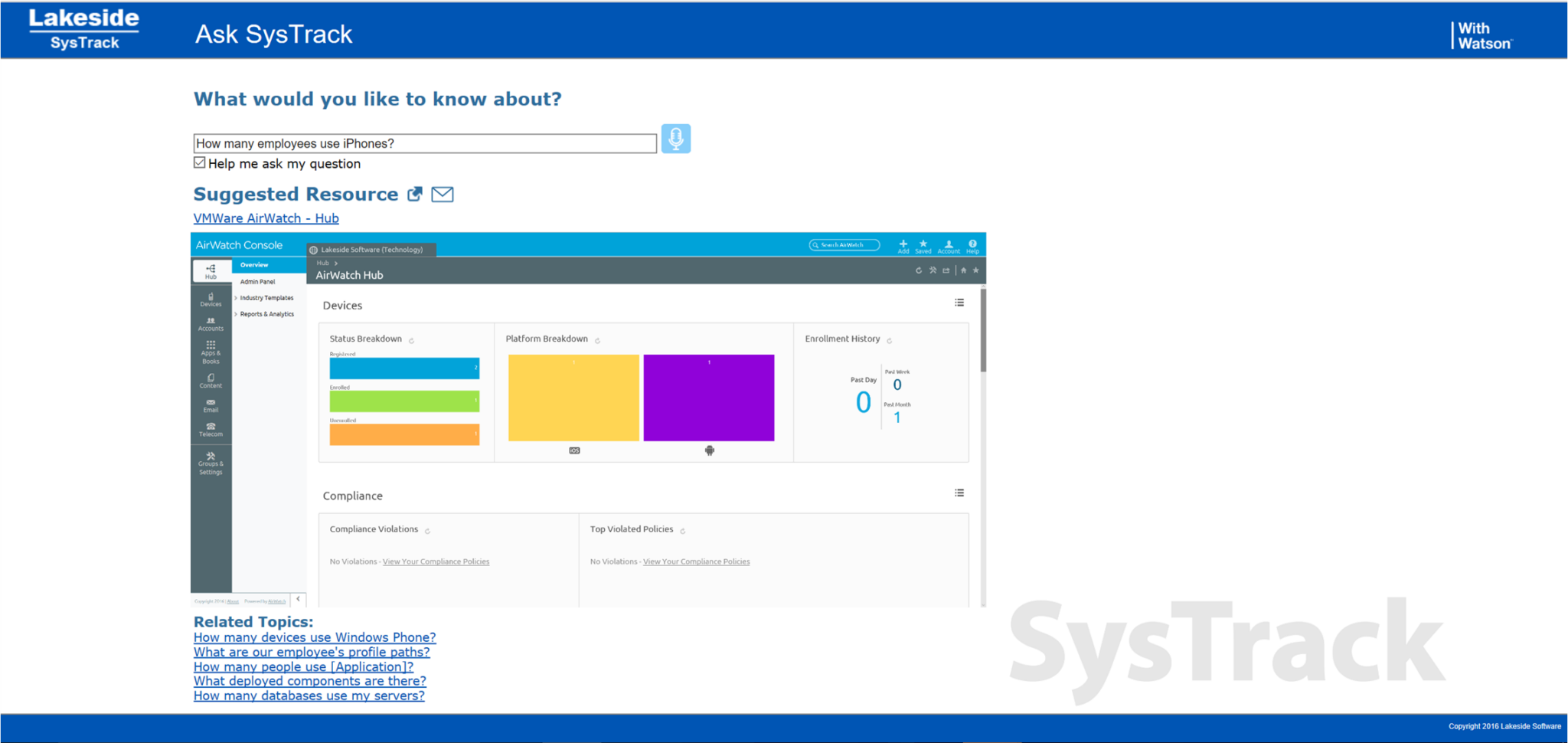The image size is (1568, 743).
Task: Click the Content sidebar icon
Action: pyautogui.click(x=211, y=380)
